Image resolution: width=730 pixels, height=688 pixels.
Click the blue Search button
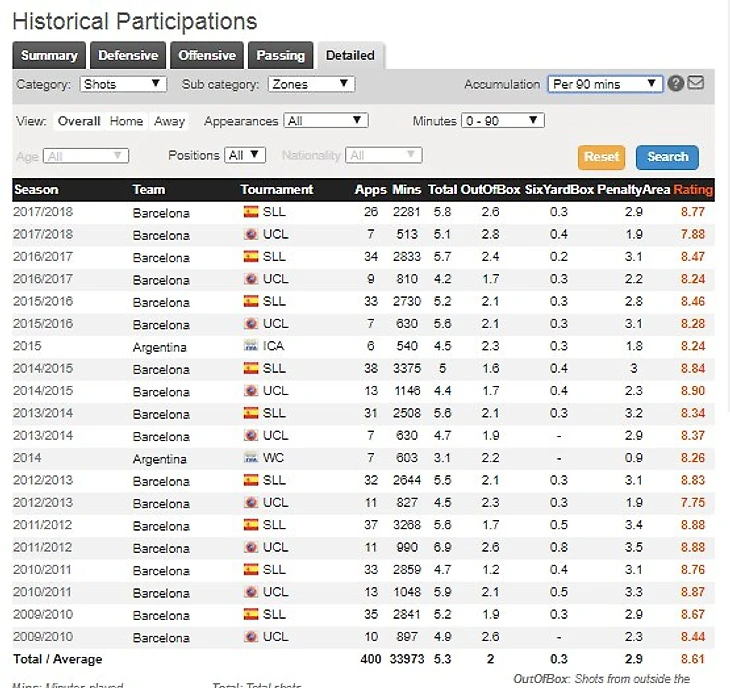[667, 157]
